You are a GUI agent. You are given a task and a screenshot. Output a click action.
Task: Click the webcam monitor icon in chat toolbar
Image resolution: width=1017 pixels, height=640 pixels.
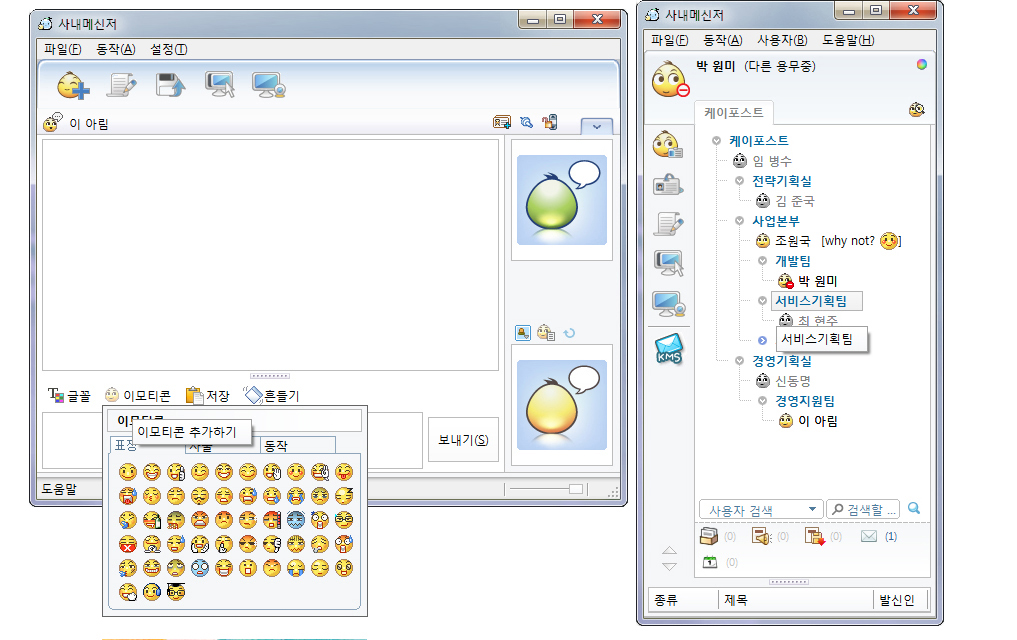[x=219, y=86]
